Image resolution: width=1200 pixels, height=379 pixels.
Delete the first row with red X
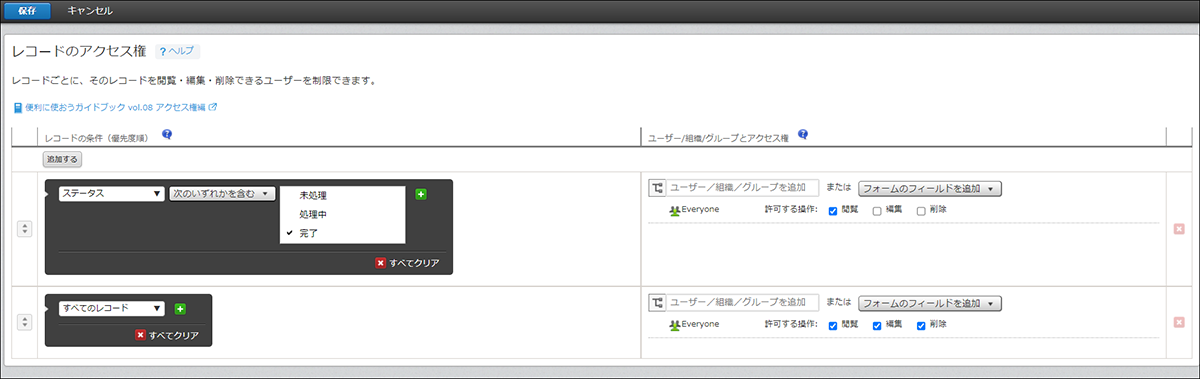(x=1179, y=229)
